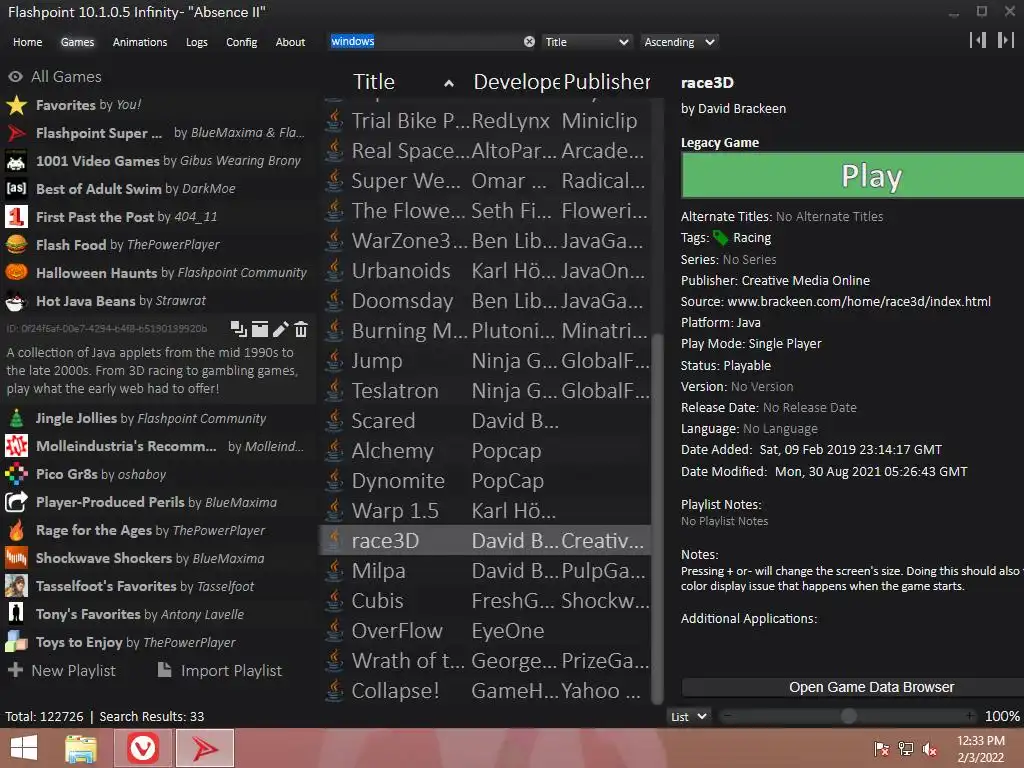Open Tony's Favorites playlist
1024x768 pixels.
[x=157, y=615]
